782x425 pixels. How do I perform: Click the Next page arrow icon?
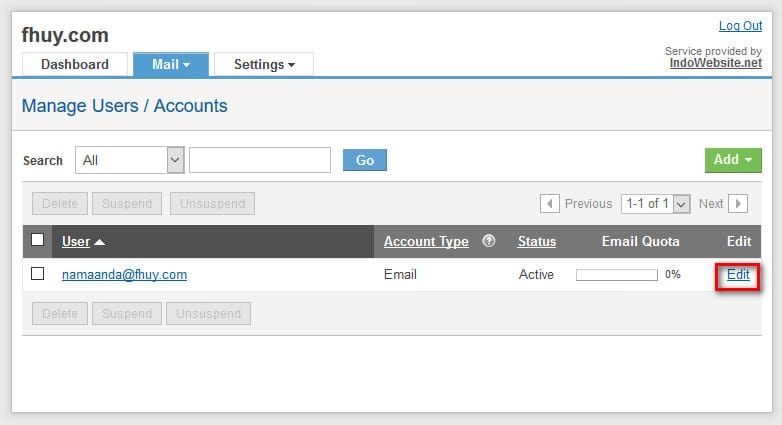(737, 204)
